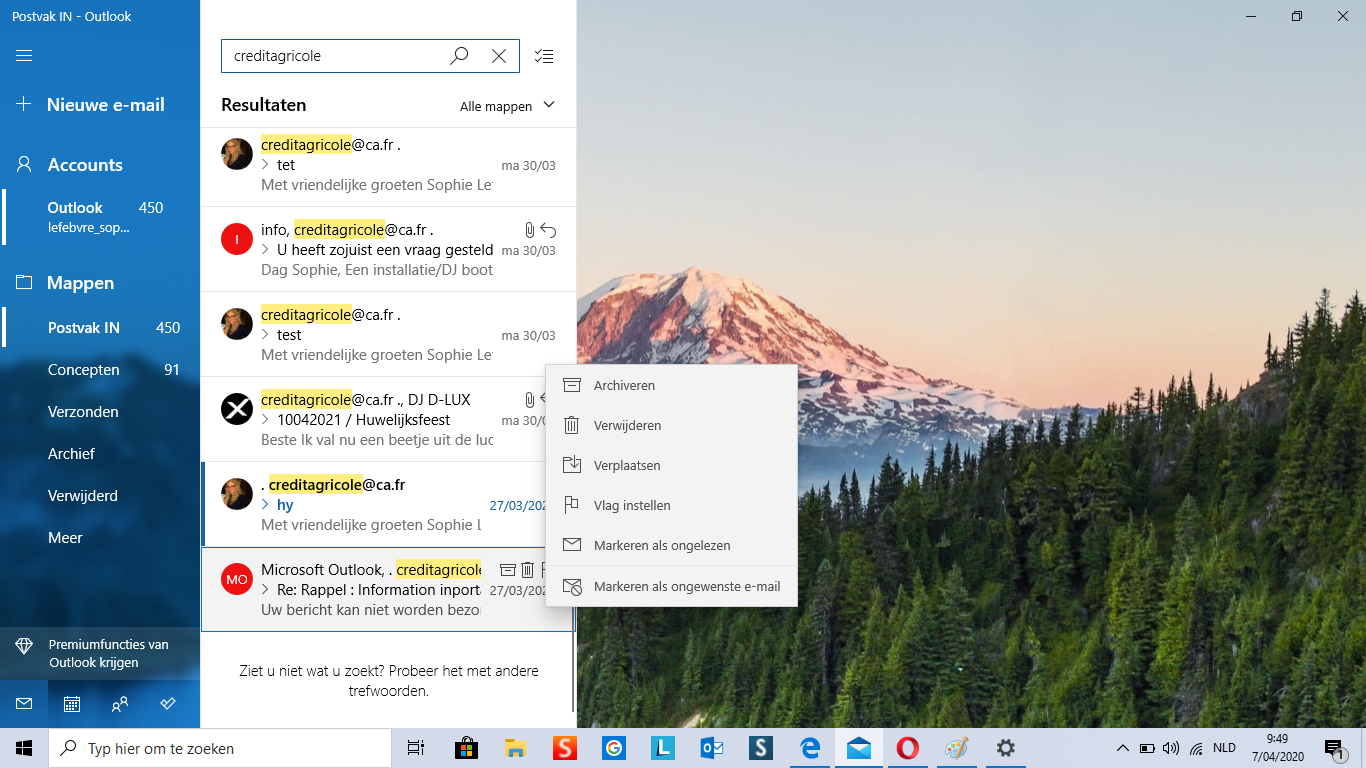Click the search magnifier icon
1366x768 pixels.
pyautogui.click(x=459, y=56)
